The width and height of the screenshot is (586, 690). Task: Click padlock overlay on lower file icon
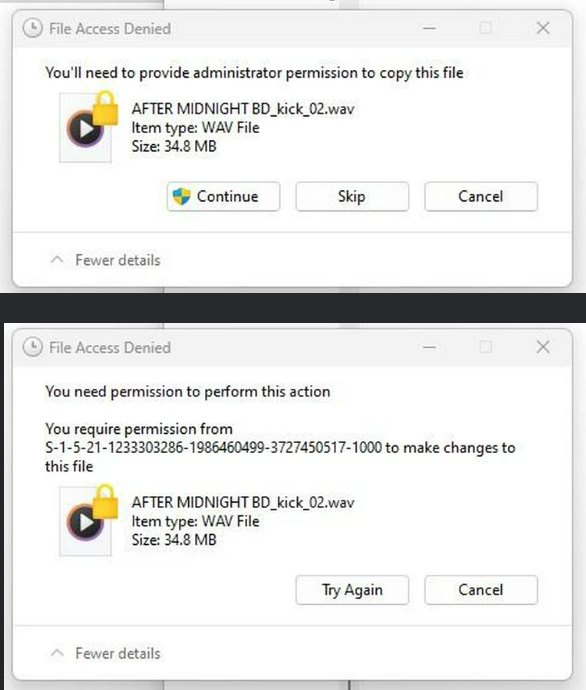pyautogui.click(x=106, y=502)
